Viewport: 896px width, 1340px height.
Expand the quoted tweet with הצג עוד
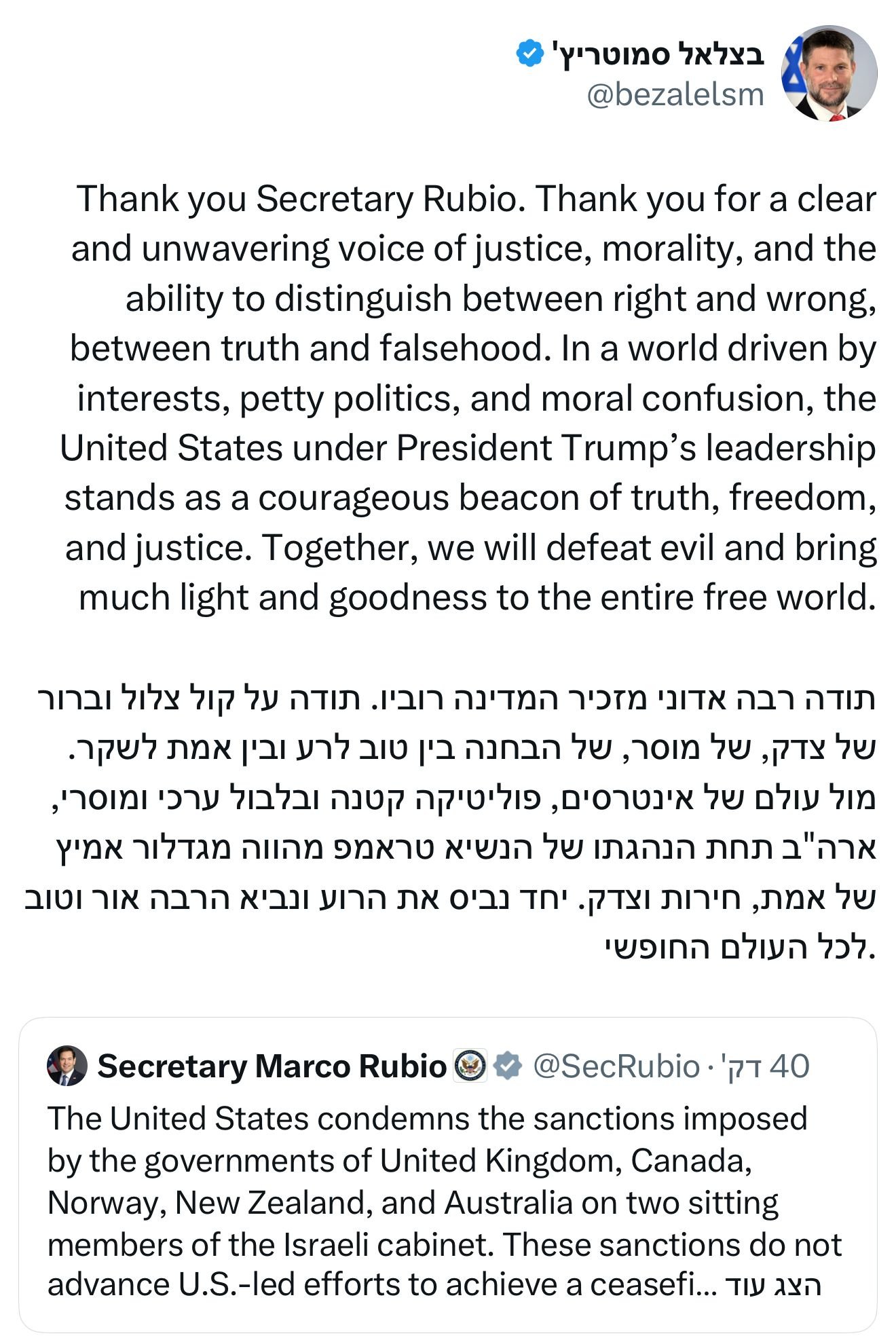[772, 1285]
